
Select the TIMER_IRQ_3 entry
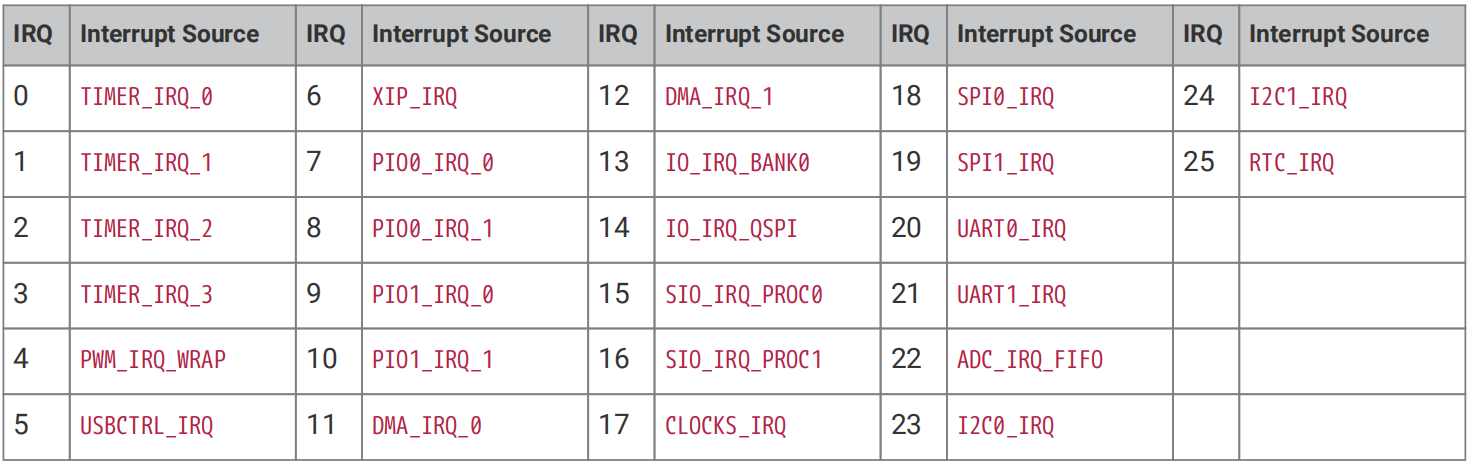point(146,295)
